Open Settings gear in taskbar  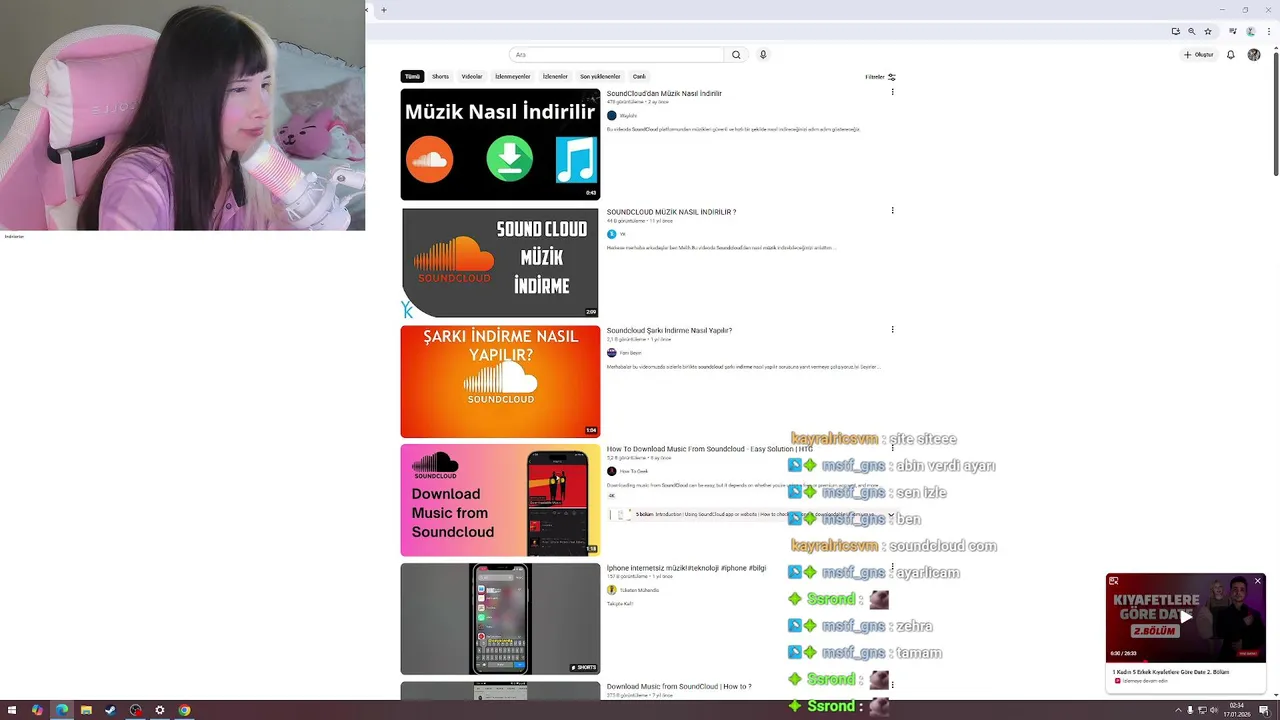(160, 710)
